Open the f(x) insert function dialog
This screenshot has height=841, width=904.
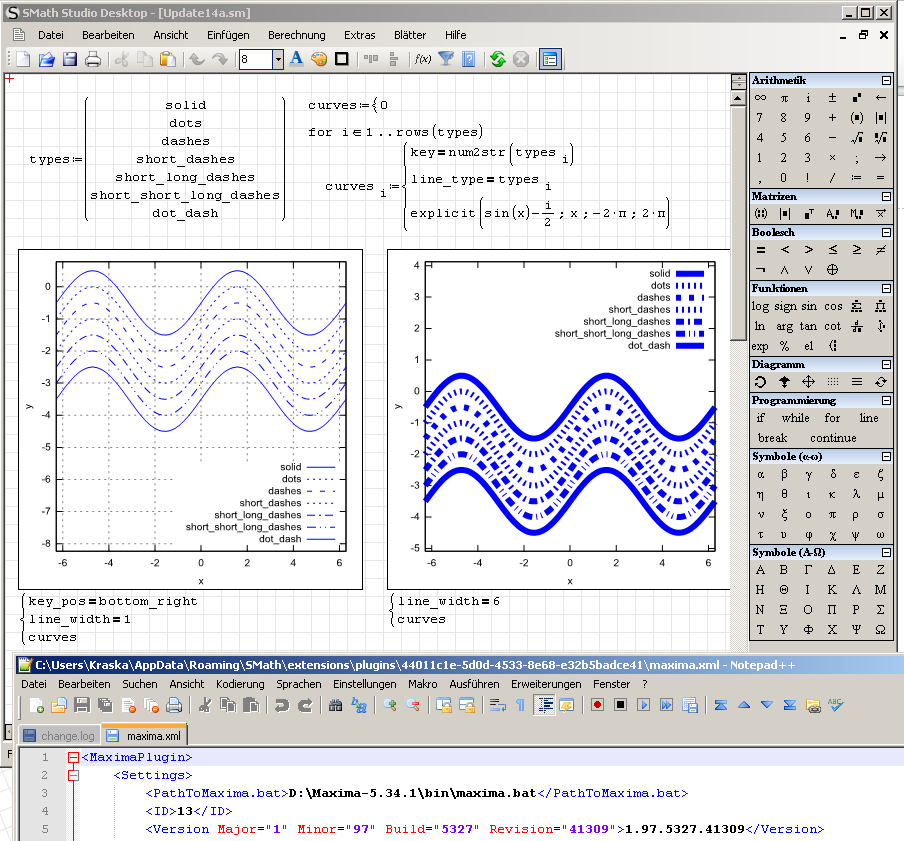[x=423, y=59]
